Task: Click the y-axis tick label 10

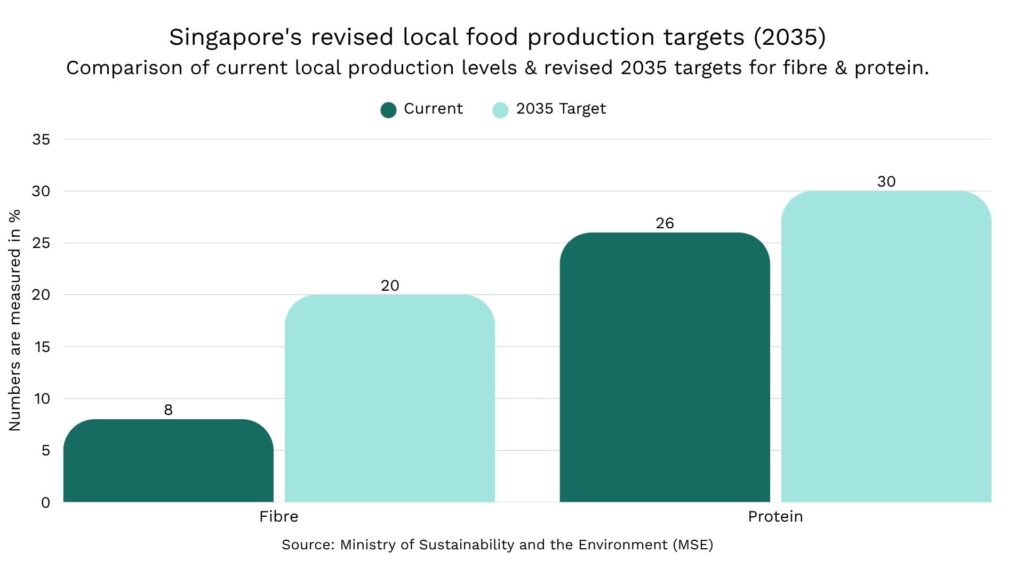Action: click(42, 398)
